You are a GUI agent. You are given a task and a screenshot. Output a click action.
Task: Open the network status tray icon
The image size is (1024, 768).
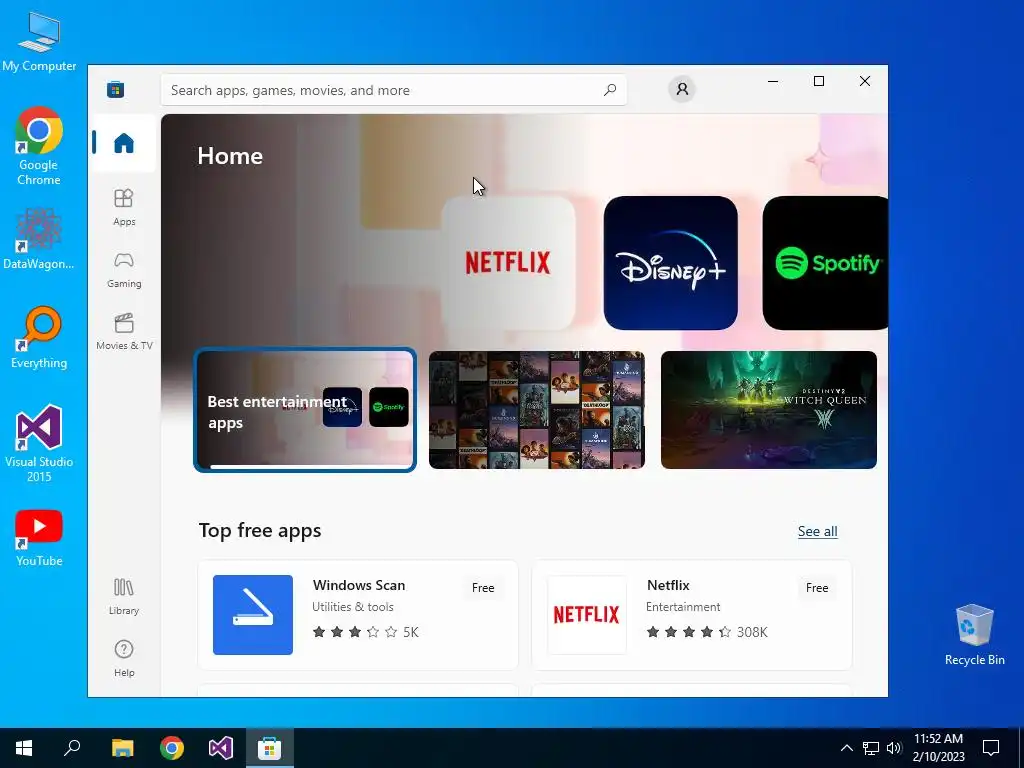(x=871, y=748)
